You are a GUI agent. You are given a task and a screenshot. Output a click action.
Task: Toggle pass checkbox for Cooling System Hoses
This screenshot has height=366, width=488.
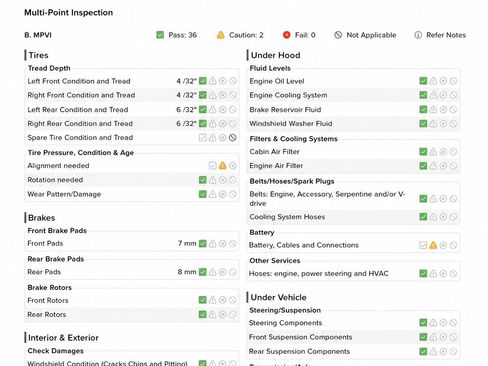click(x=423, y=217)
